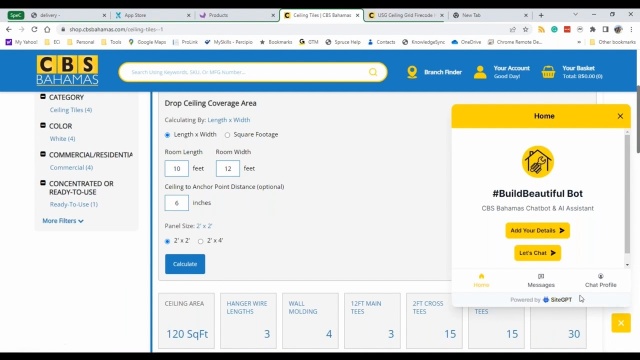Reload the page in browser
The width and height of the screenshot is (640, 360).
34,29
